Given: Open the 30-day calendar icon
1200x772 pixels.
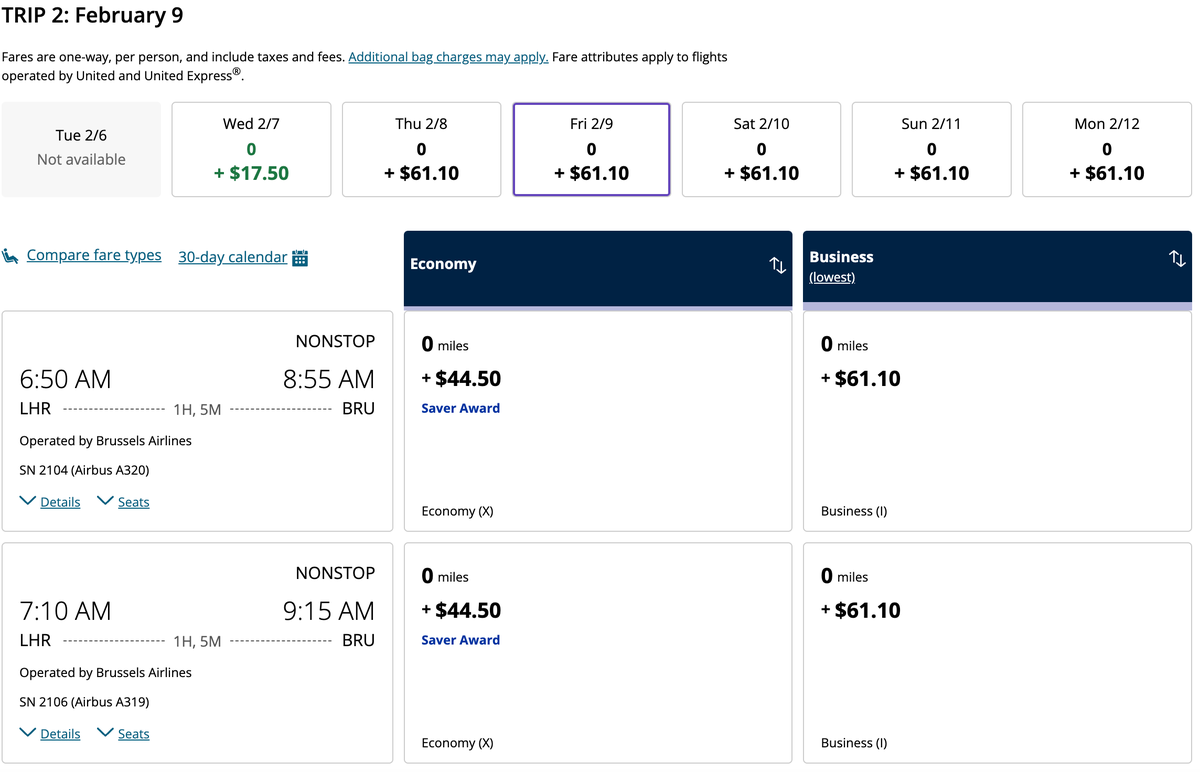Looking at the screenshot, I should point(299,257).
